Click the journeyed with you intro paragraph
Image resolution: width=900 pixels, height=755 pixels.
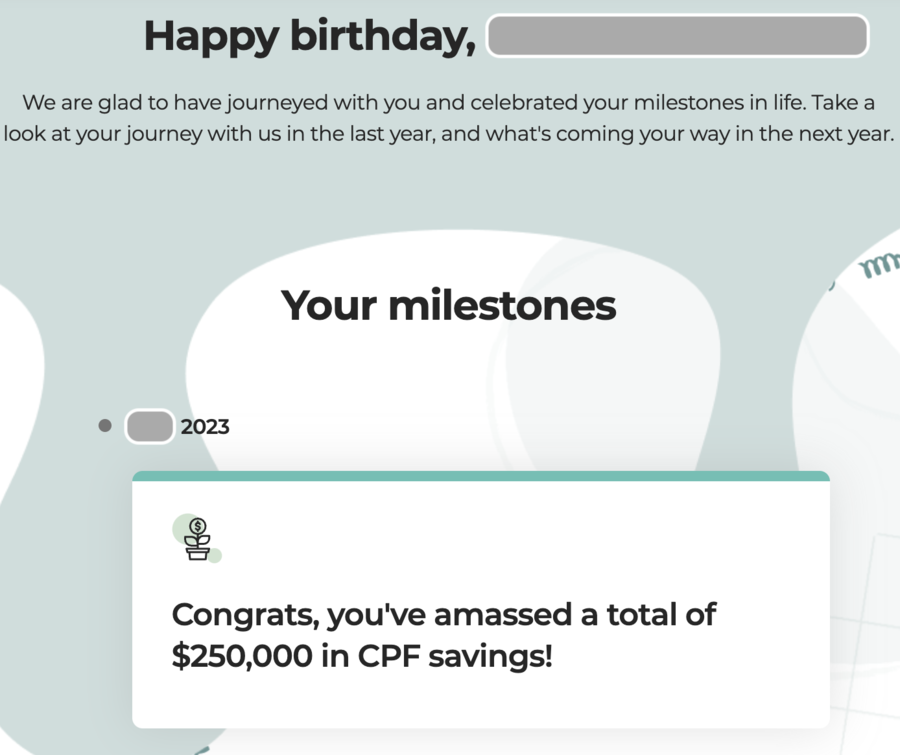(449, 118)
